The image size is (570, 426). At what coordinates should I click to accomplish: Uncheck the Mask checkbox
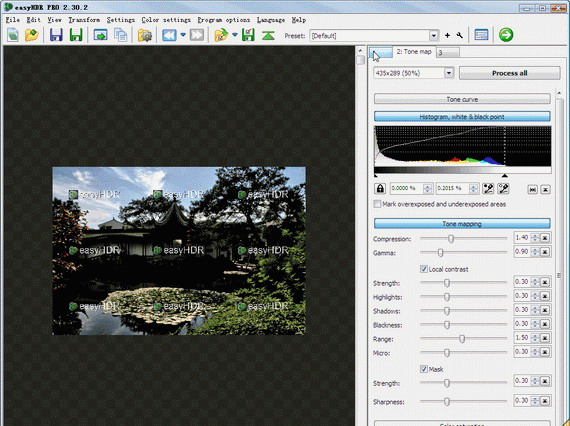click(424, 369)
